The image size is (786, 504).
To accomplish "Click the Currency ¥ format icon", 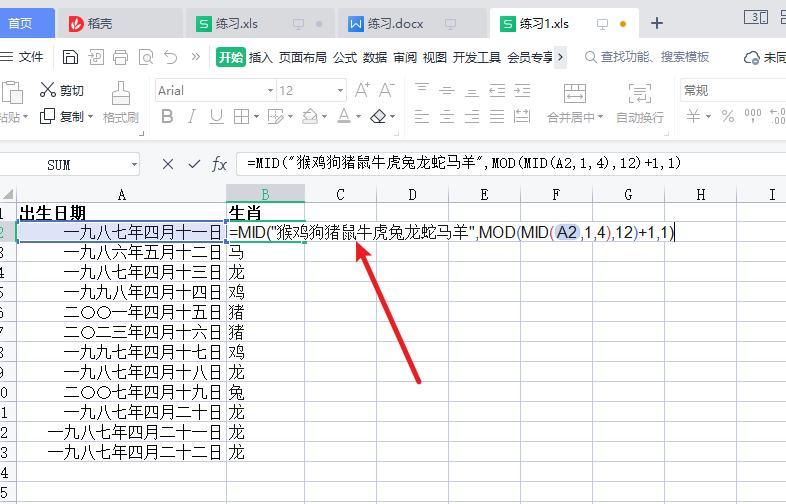I will (693, 116).
